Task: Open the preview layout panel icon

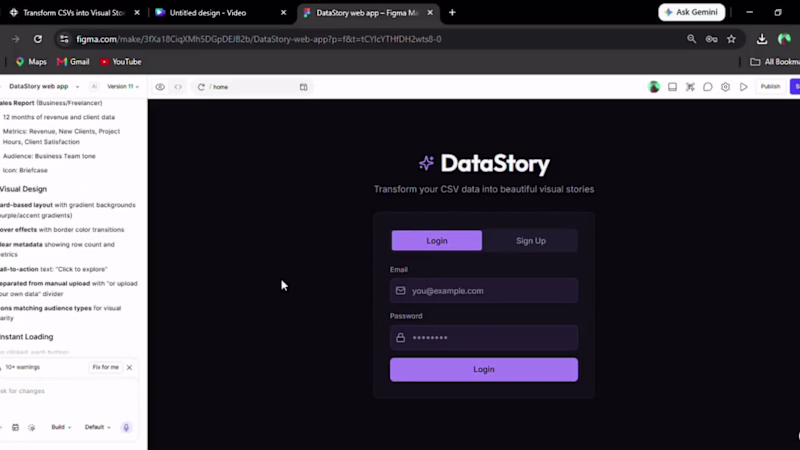Action: [x=304, y=87]
